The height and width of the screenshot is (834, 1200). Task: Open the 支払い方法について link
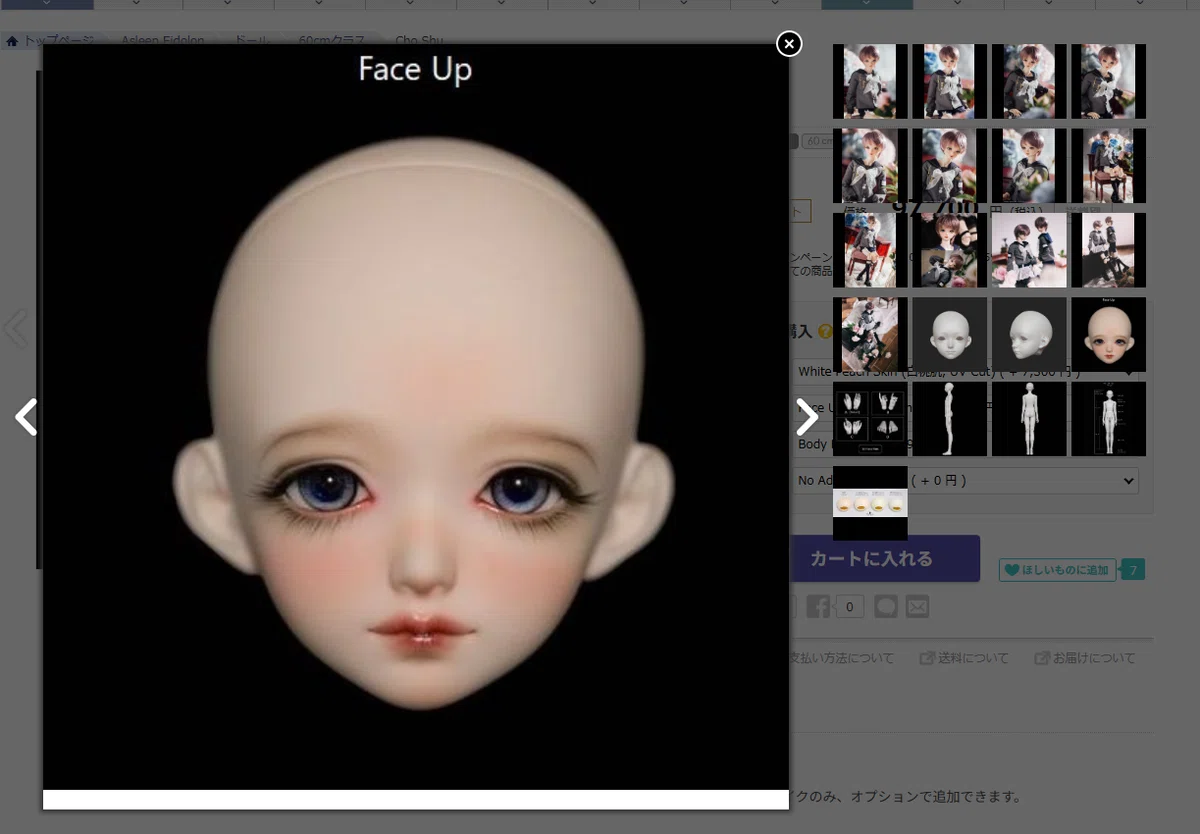842,658
